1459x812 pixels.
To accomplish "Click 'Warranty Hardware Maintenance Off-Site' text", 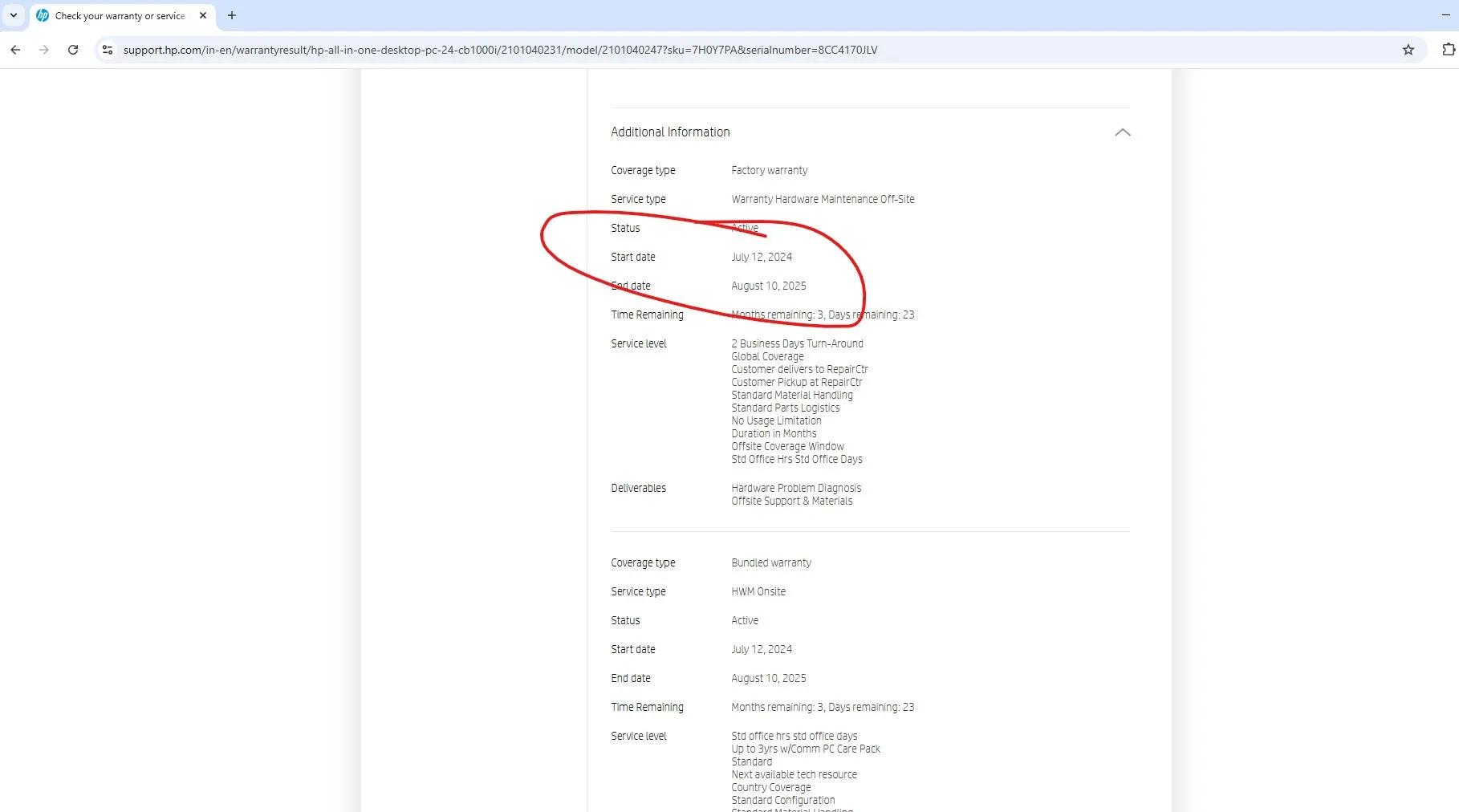I will click(x=823, y=200).
